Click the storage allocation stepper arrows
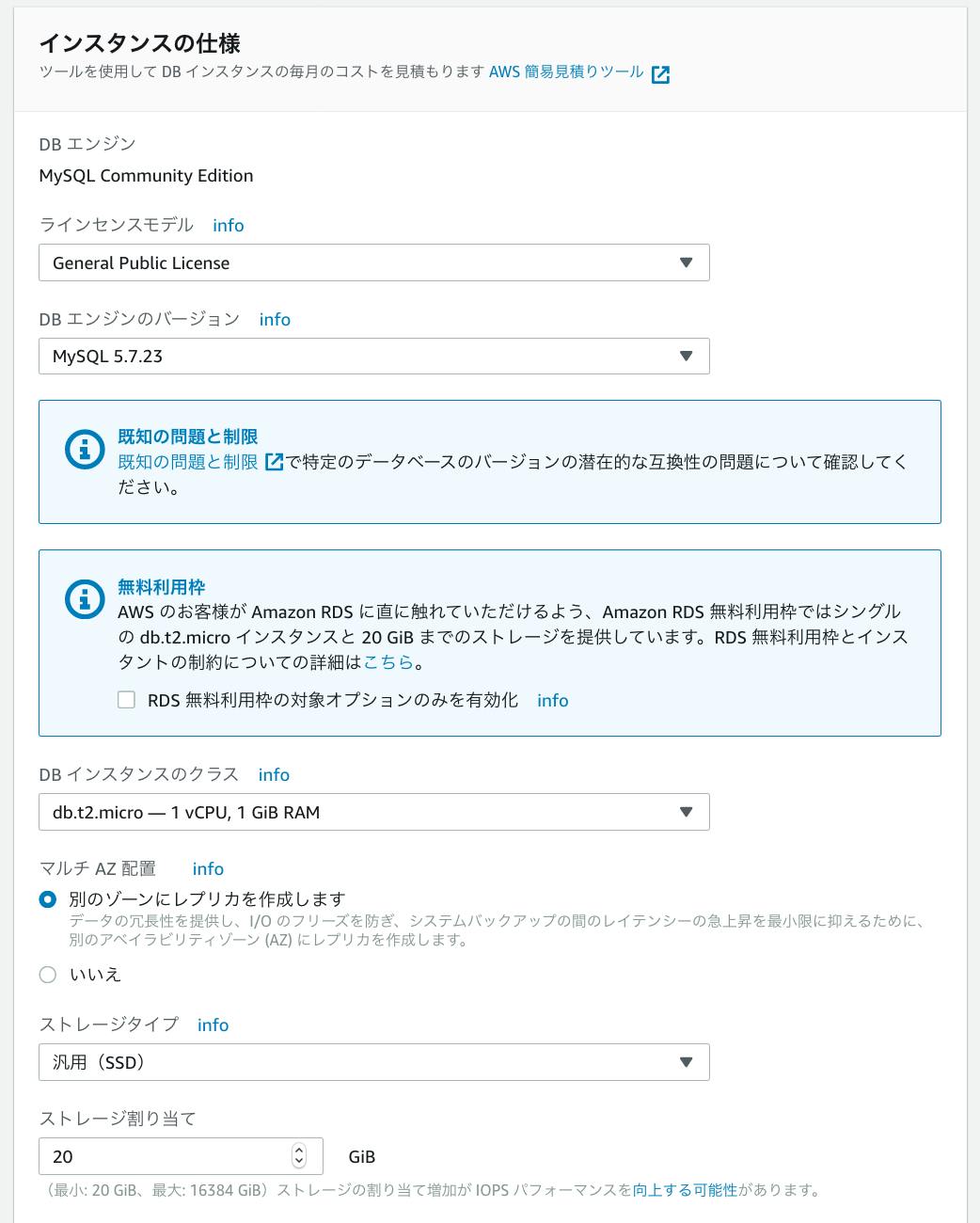Screen dimensions: 980x1223 (299, 1156)
